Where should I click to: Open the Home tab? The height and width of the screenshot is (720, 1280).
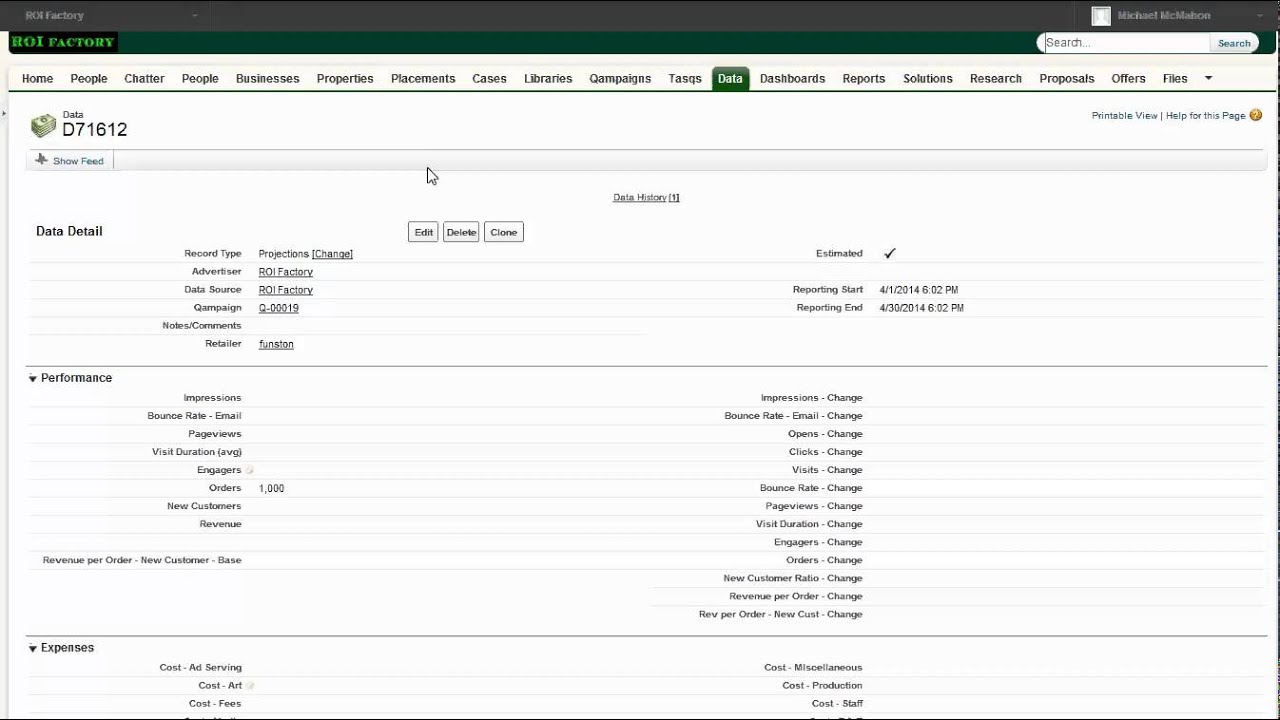[37, 79]
